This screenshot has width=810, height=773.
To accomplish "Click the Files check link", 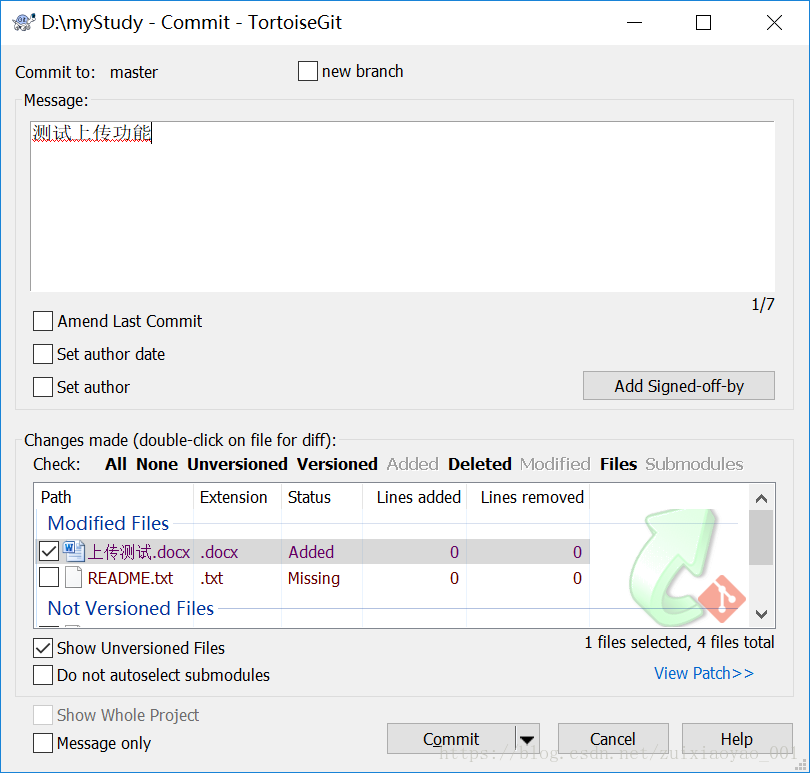I will tap(618, 464).
